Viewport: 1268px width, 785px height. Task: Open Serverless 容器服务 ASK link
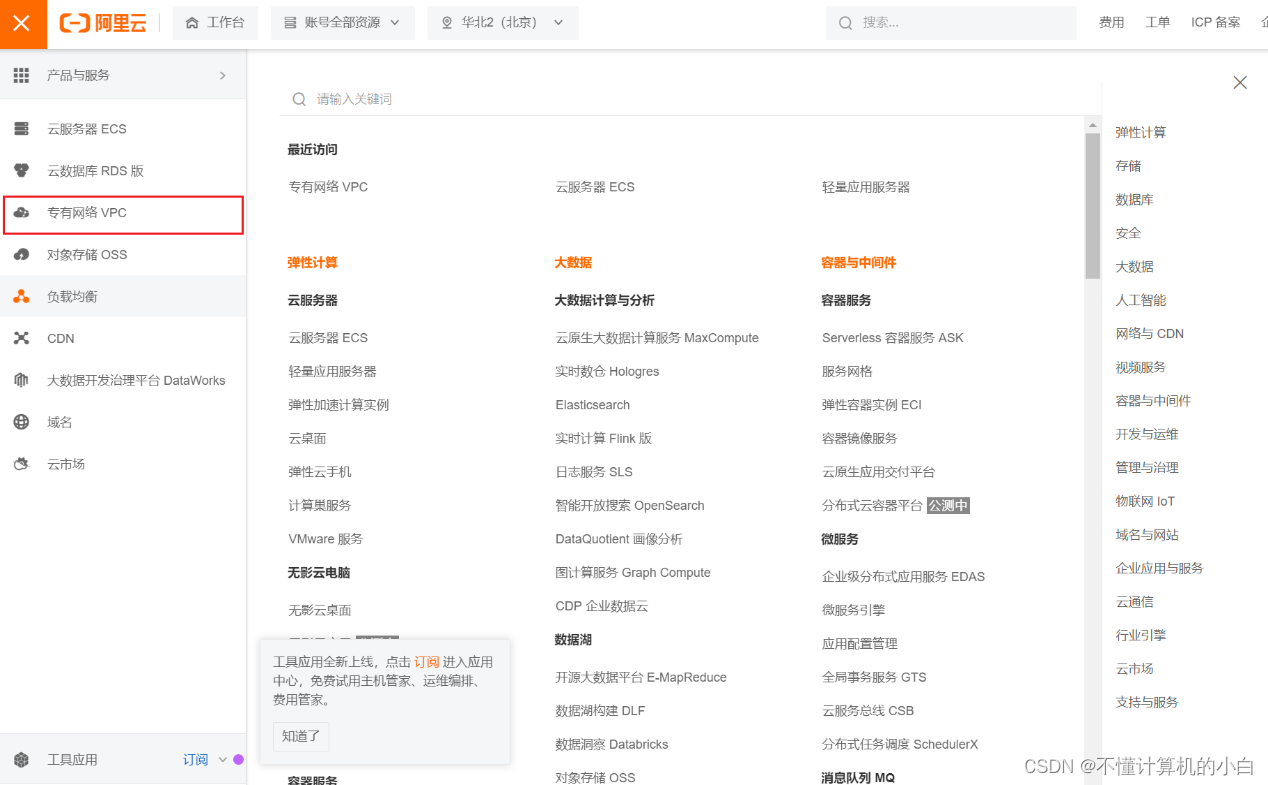893,338
